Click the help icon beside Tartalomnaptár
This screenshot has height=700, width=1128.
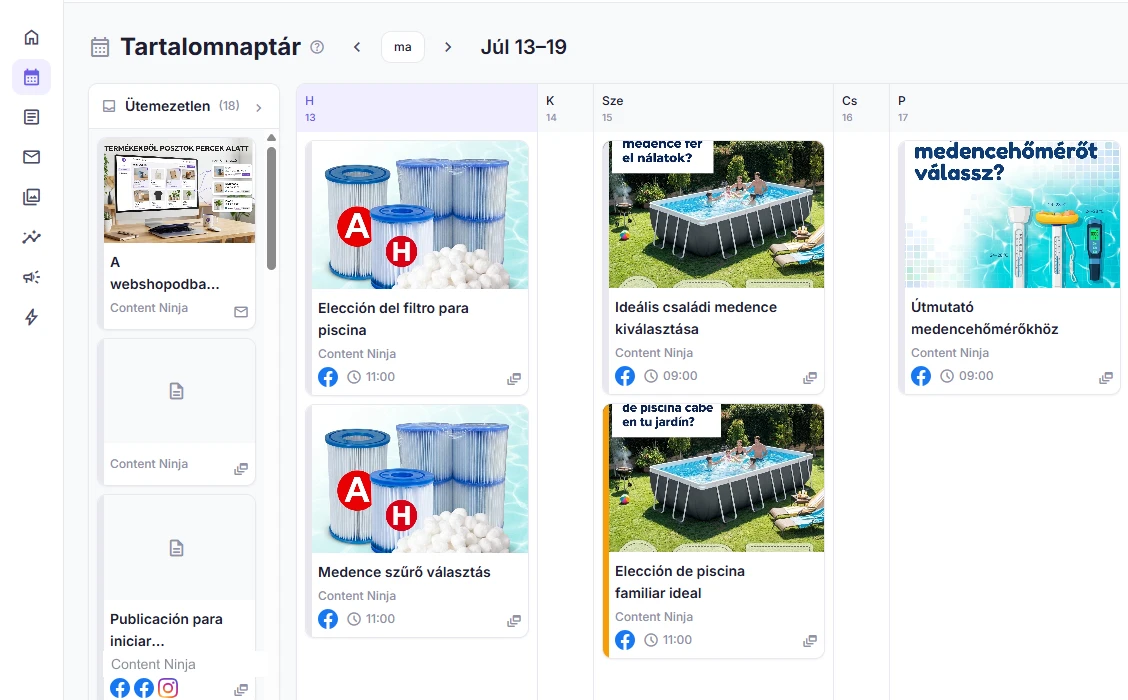tap(317, 47)
